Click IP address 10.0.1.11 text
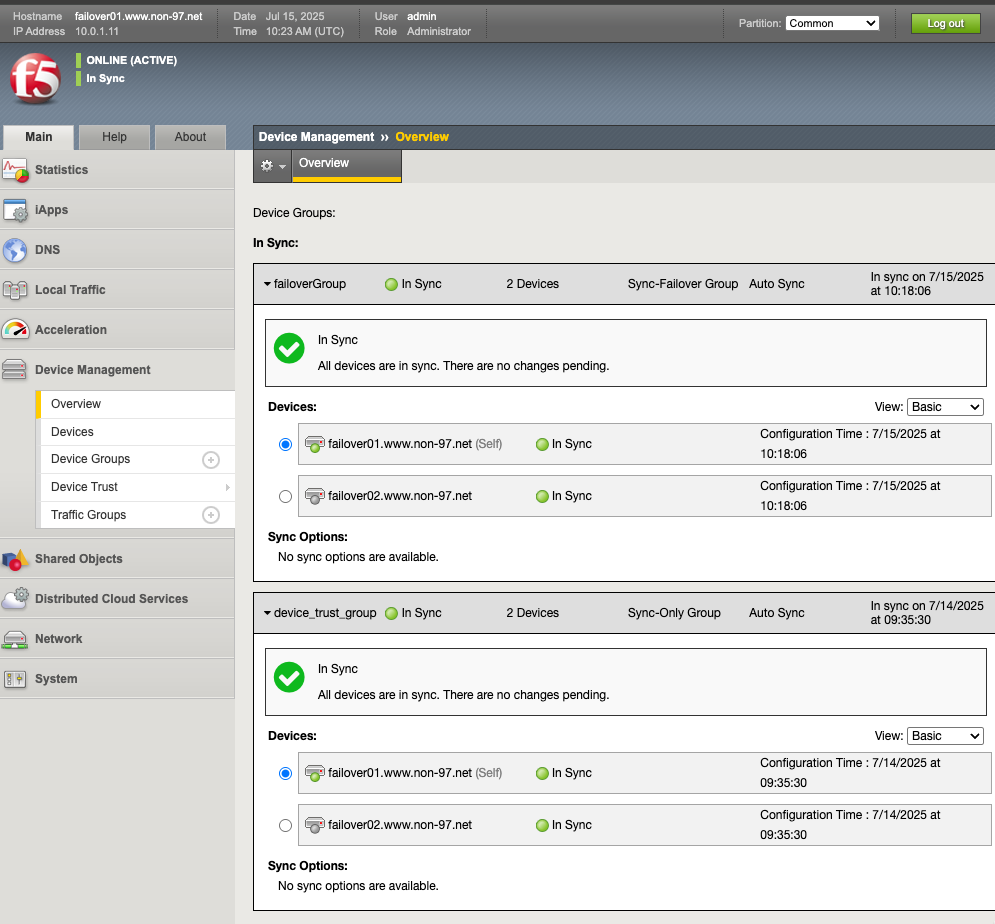 tap(97, 32)
